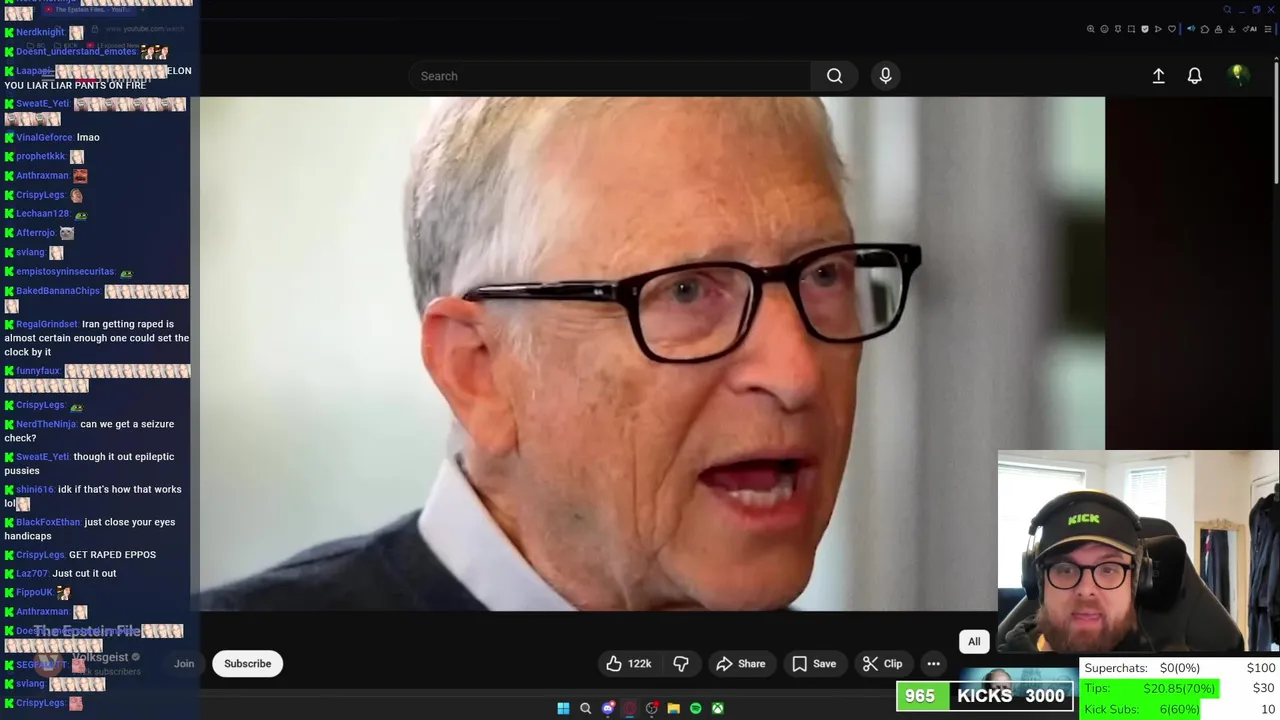
Task: Dislike the video with thumbs down
Action: pos(681,664)
